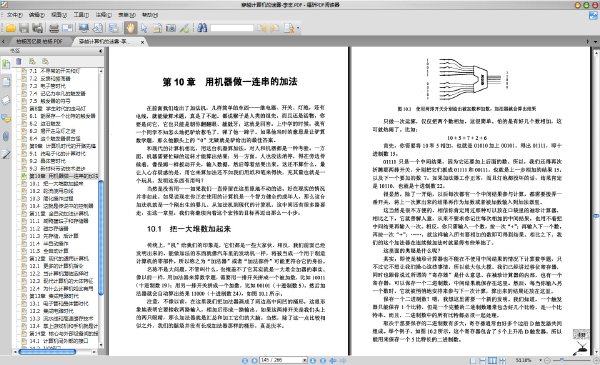The width and height of the screenshot is (600, 365).
Task: Open the Bookmarks panel from the sidebar
Action: point(6,64)
